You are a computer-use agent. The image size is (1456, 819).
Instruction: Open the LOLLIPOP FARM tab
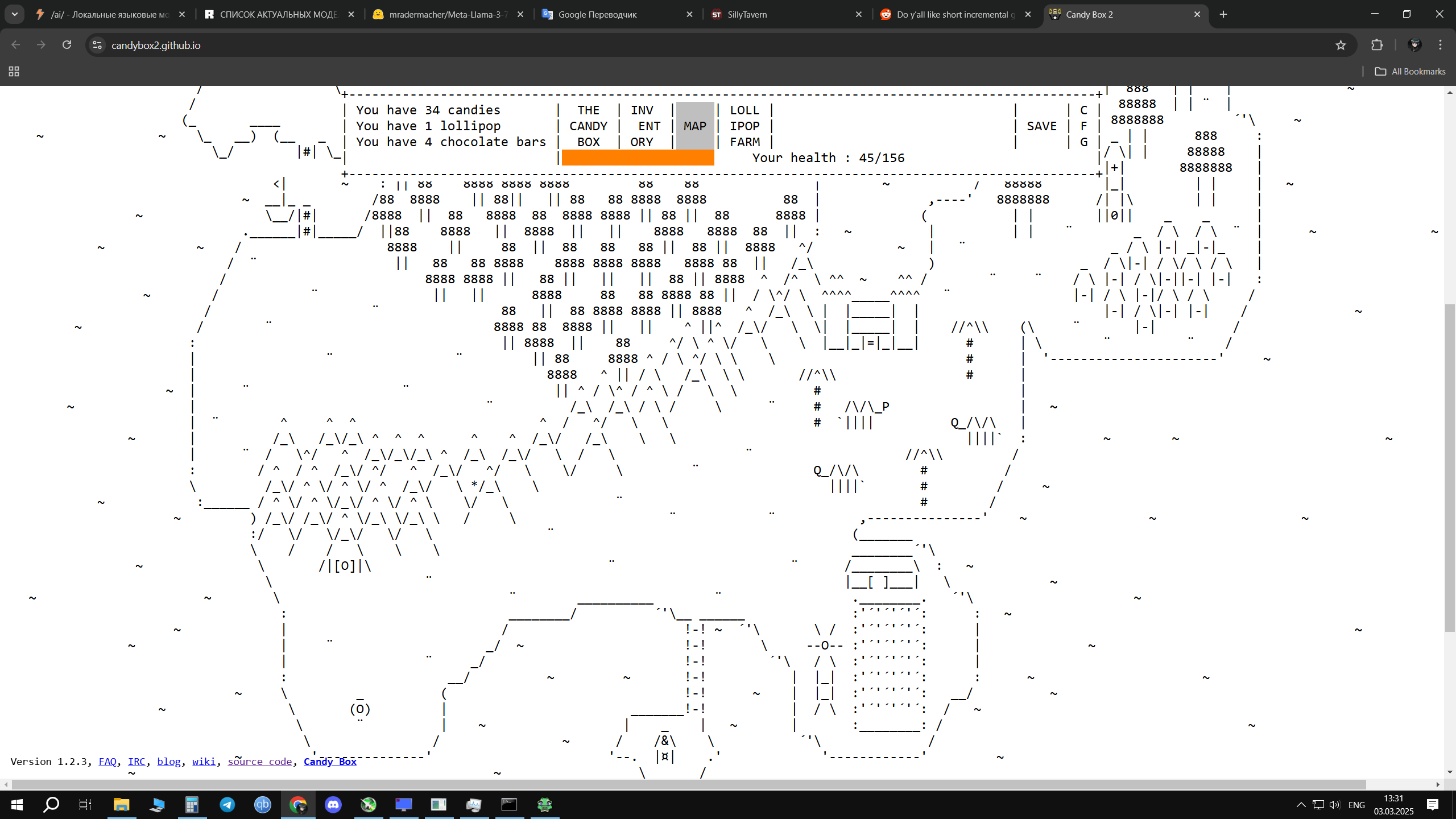pyautogui.click(x=744, y=126)
